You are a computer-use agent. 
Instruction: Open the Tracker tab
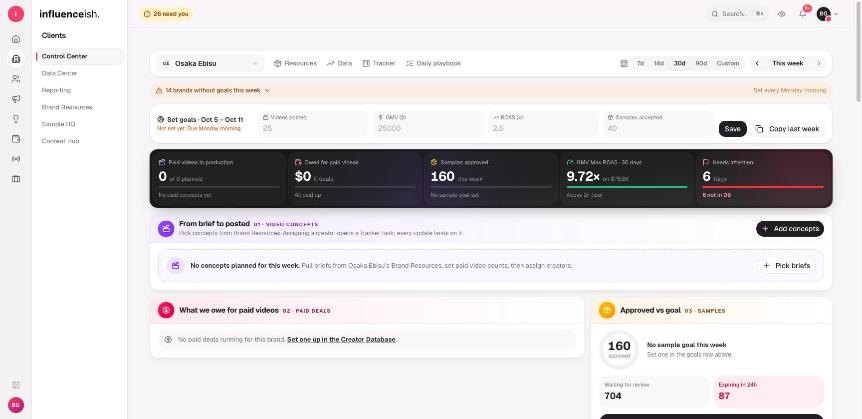point(379,63)
